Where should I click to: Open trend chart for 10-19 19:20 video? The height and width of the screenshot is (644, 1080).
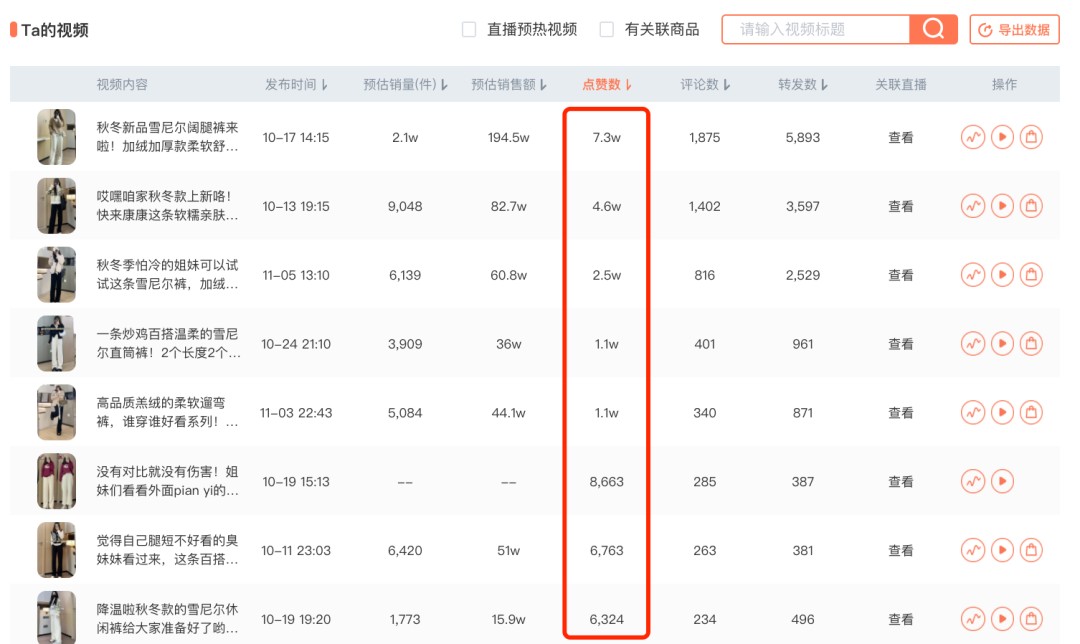(x=973, y=619)
